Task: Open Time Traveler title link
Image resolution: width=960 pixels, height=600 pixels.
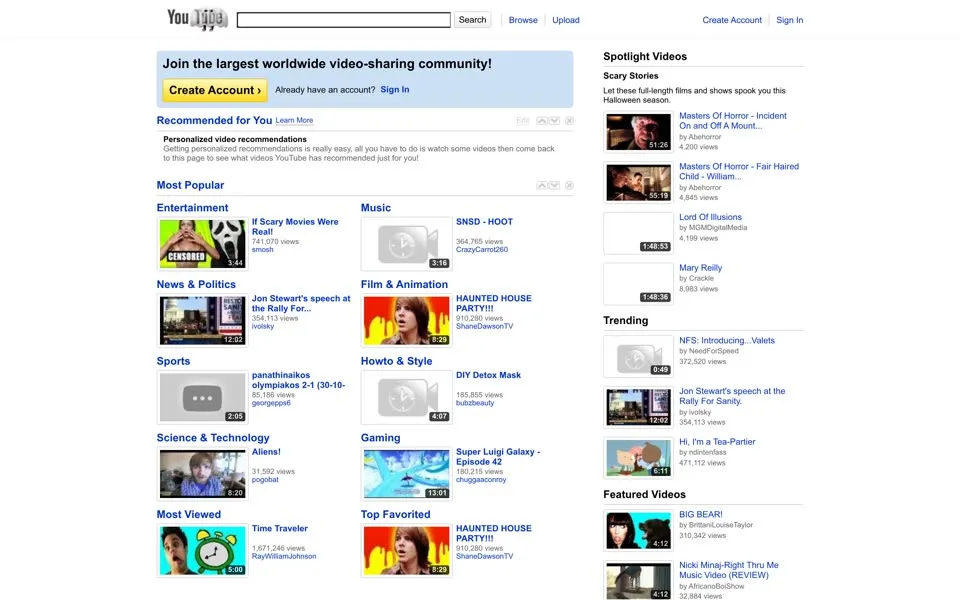Action: coord(280,528)
